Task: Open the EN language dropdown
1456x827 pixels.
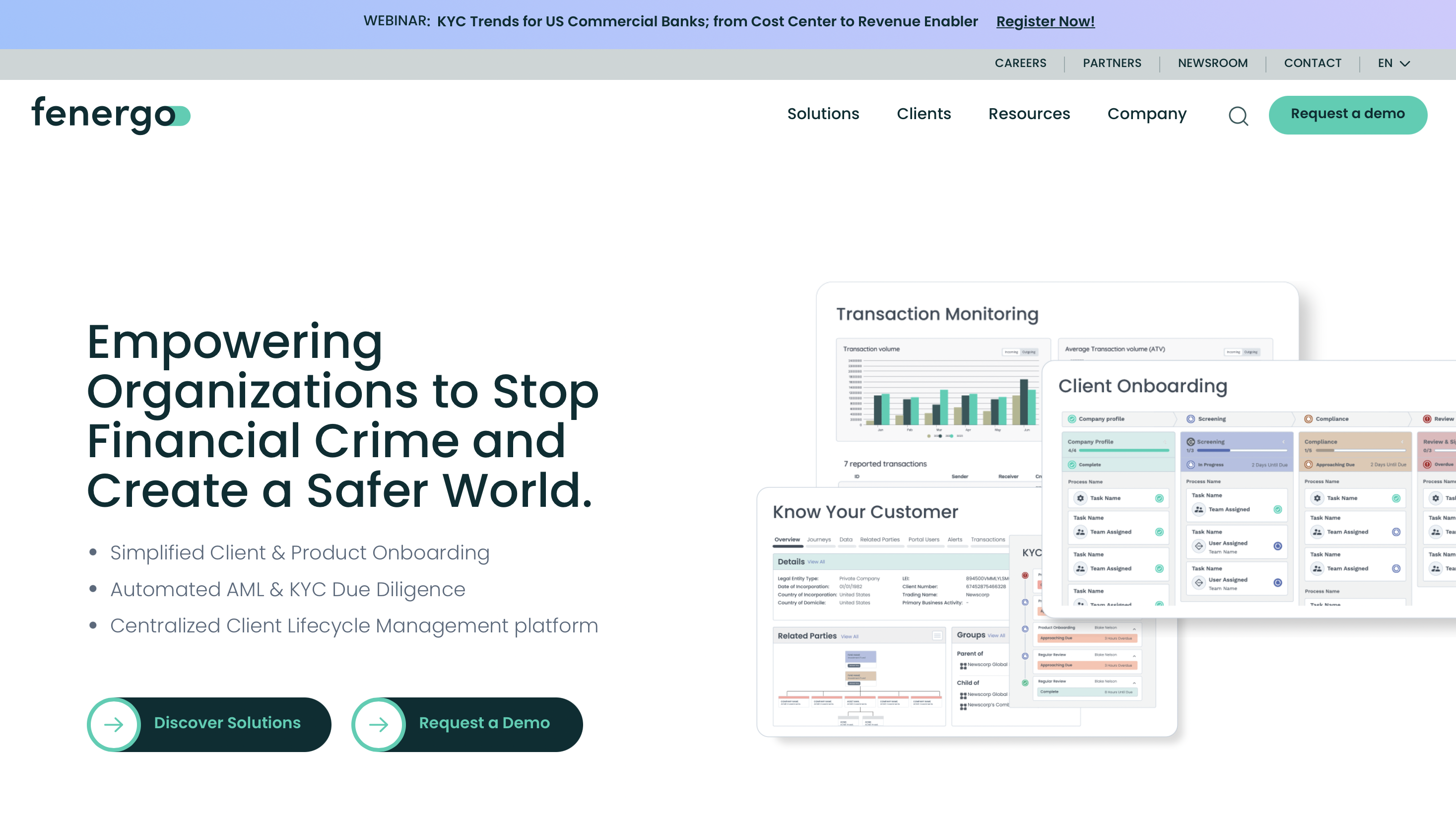Action: [1392, 63]
